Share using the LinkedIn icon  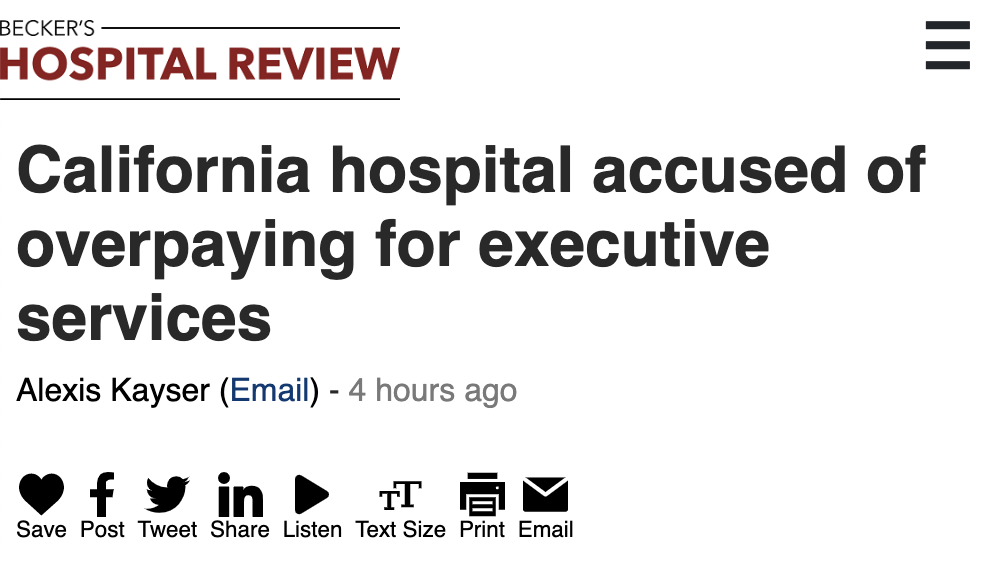[240, 494]
